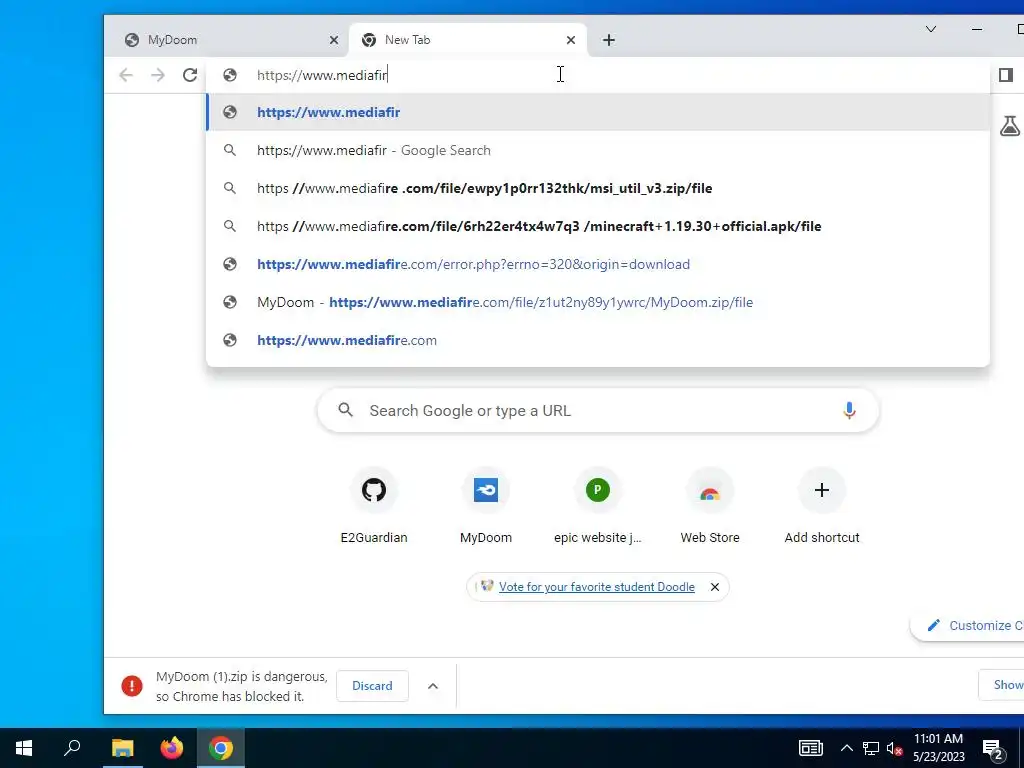
Task: Open the MyDoom.zip mediafire suggestion
Action: pyautogui.click(x=598, y=302)
